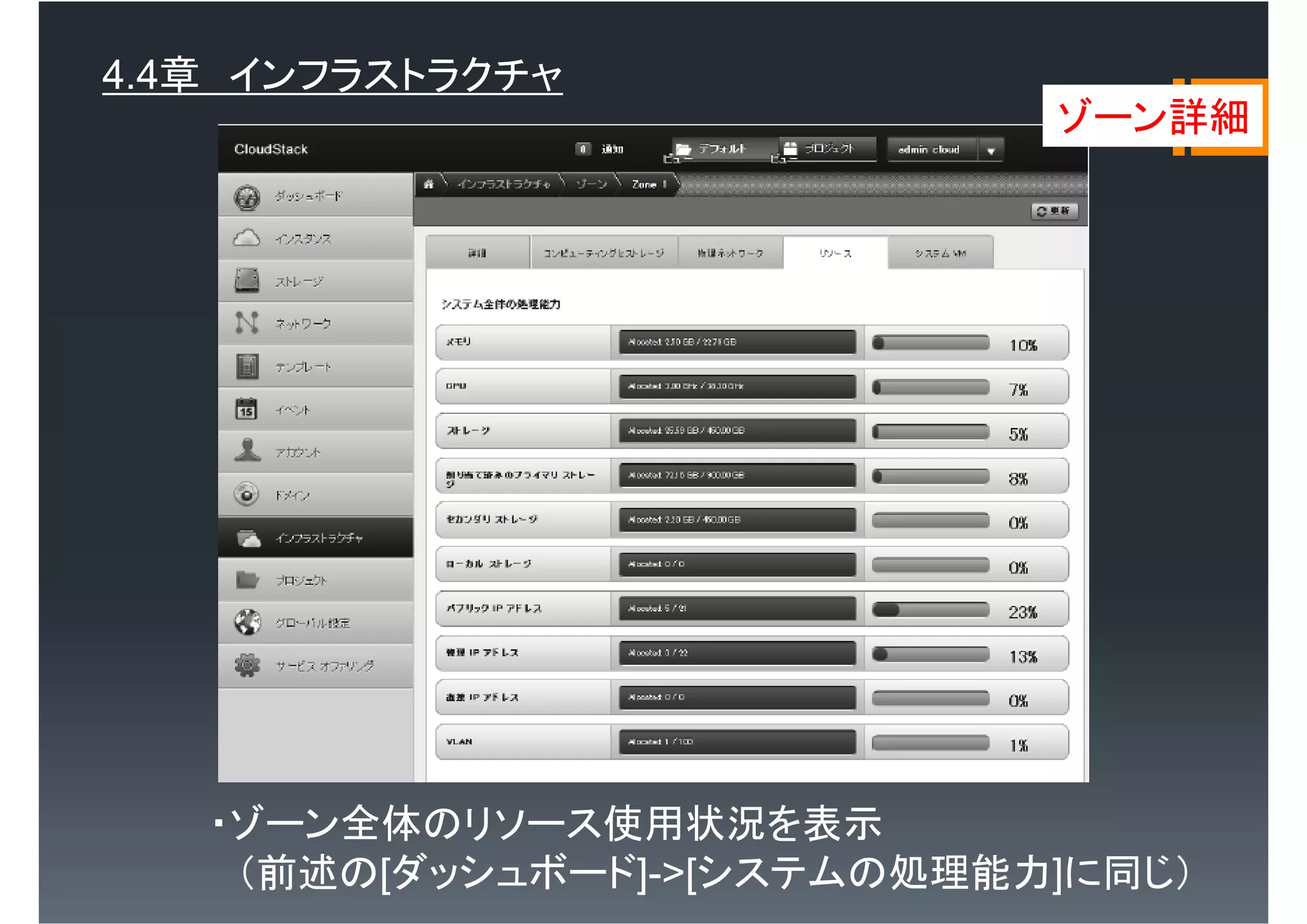Open the ストレージ disk icon
The image size is (1307, 924).
click(247, 281)
